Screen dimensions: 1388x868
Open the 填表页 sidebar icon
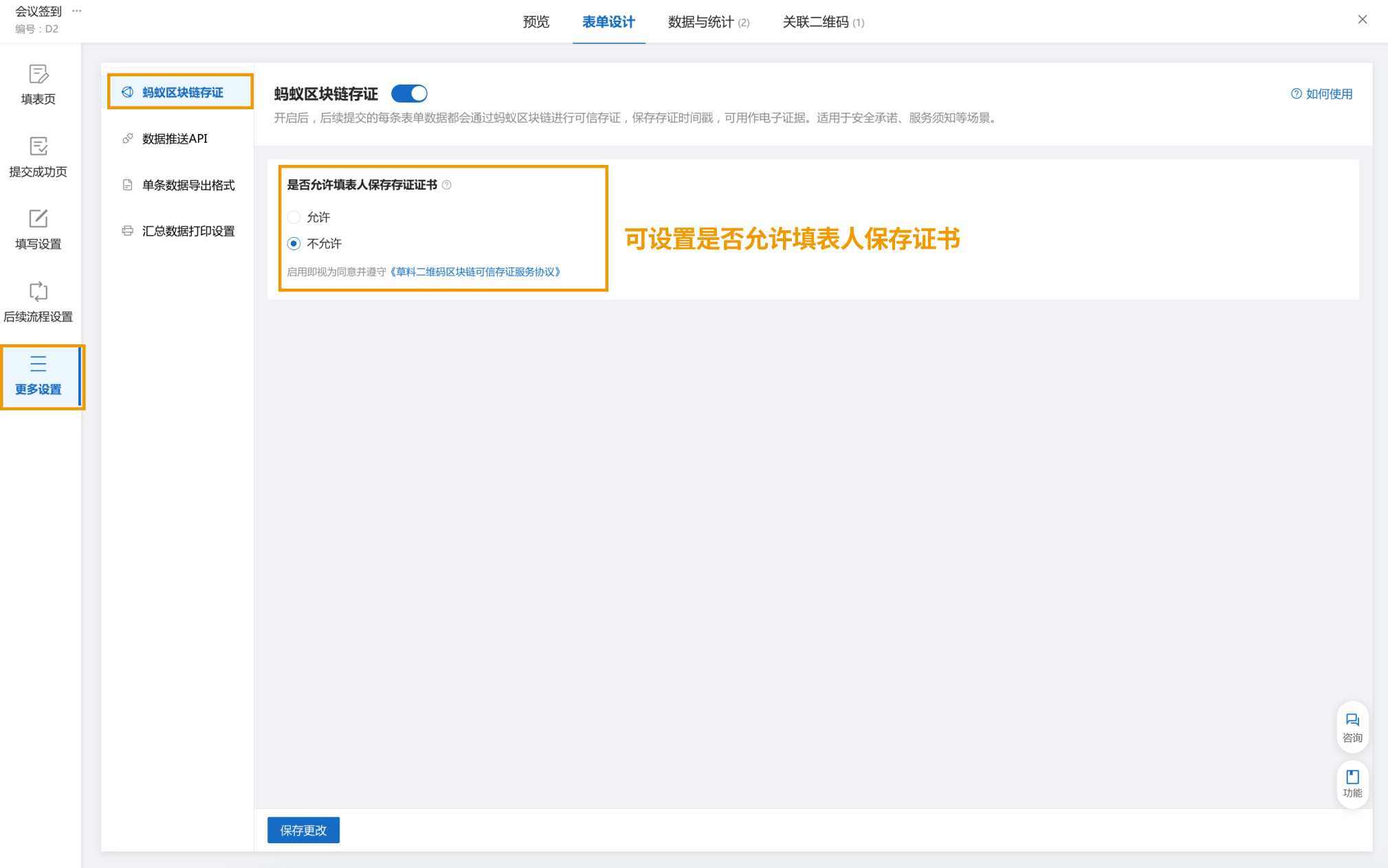38,74
